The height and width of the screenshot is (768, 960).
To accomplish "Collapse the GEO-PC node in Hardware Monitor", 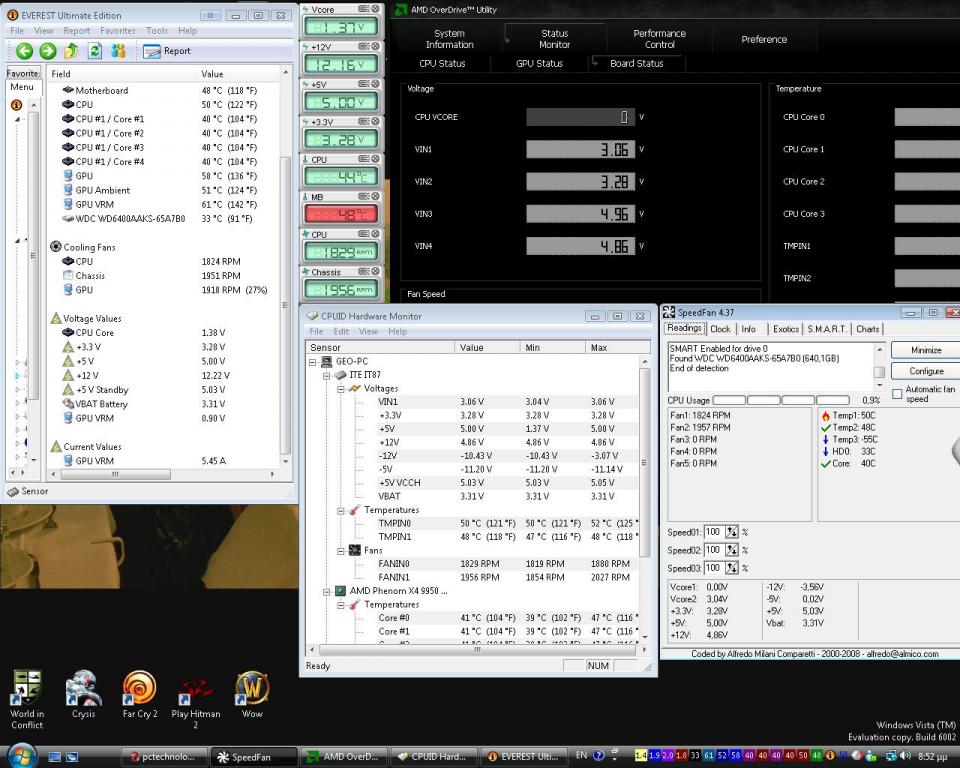I will (312, 362).
